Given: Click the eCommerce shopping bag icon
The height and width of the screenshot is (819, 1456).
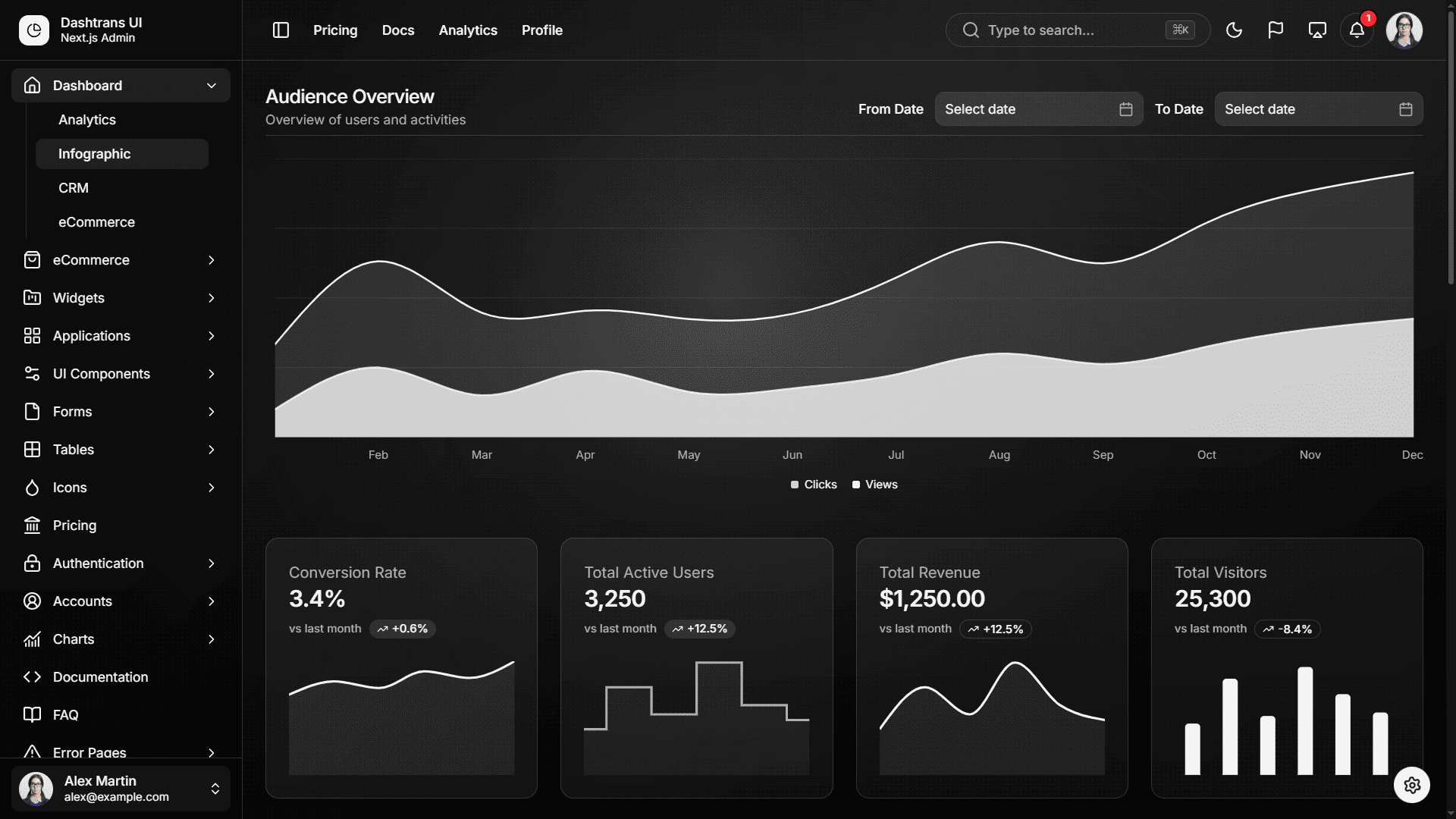Looking at the screenshot, I should [x=32, y=260].
